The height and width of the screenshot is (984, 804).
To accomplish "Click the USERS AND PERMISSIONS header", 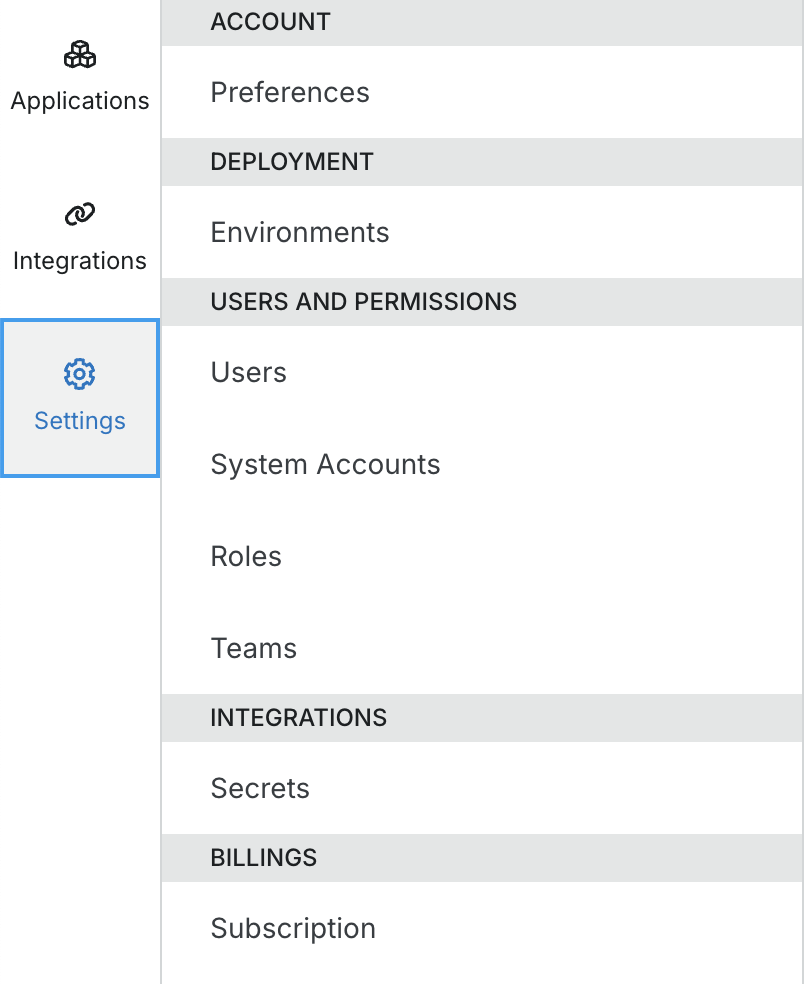I will point(364,302).
